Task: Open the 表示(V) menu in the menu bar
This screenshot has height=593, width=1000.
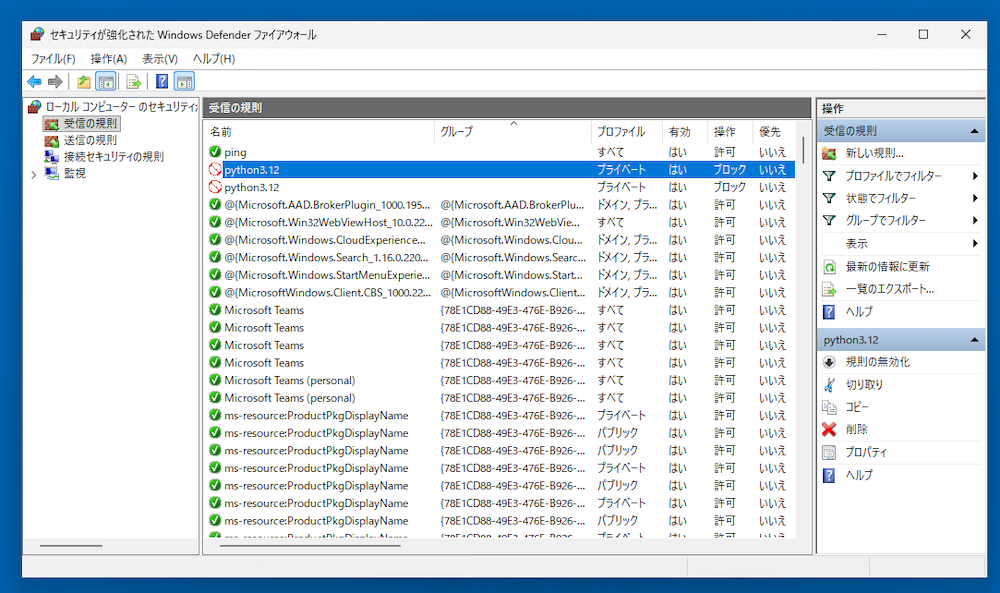Action: pyautogui.click(x=159, y=59)
